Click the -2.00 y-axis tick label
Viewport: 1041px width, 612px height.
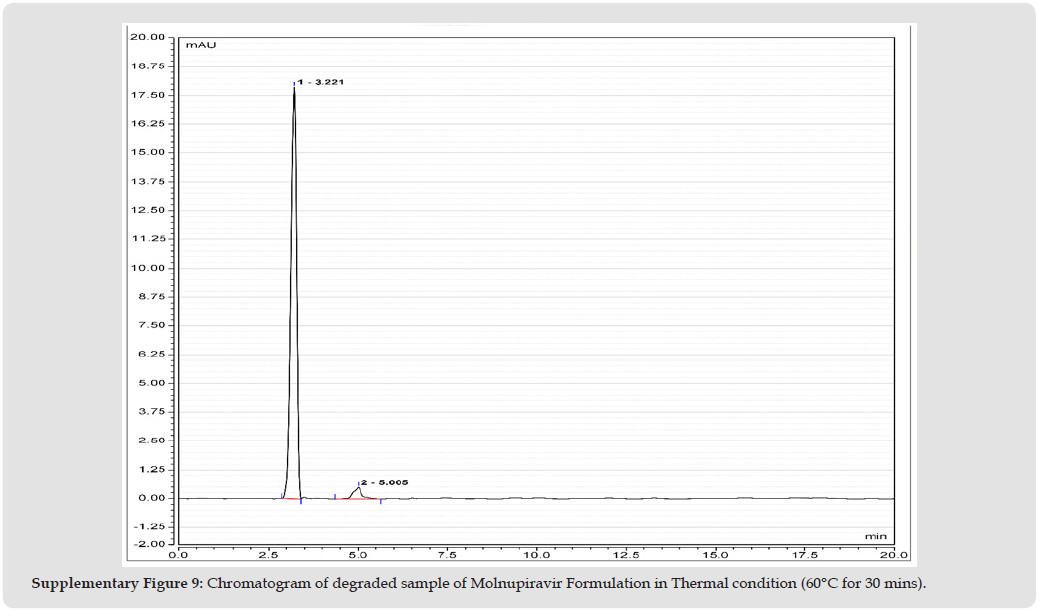point(149,544)
